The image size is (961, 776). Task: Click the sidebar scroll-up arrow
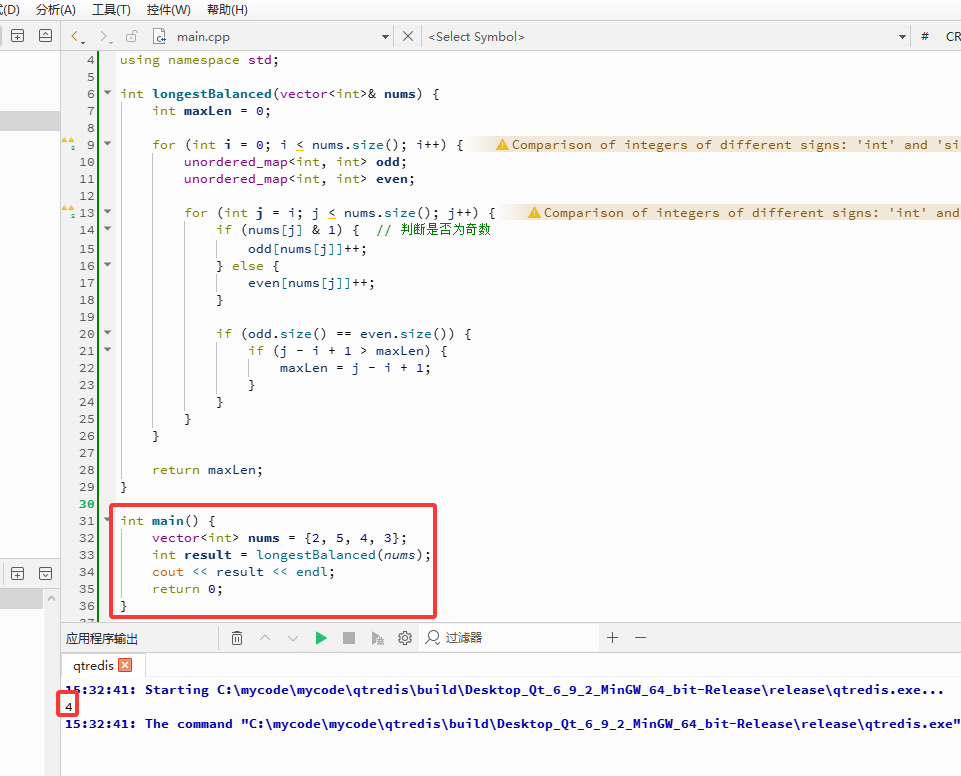(x=51, y=598)
